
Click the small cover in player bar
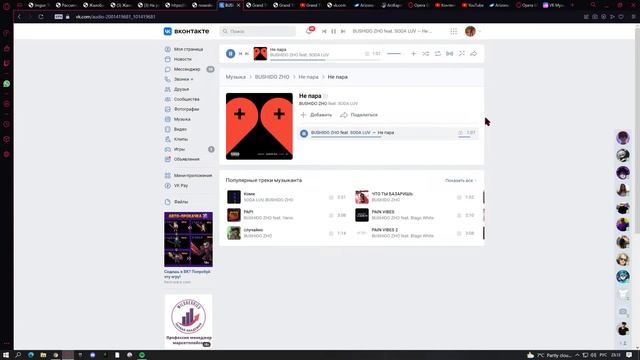coord(260,53)
